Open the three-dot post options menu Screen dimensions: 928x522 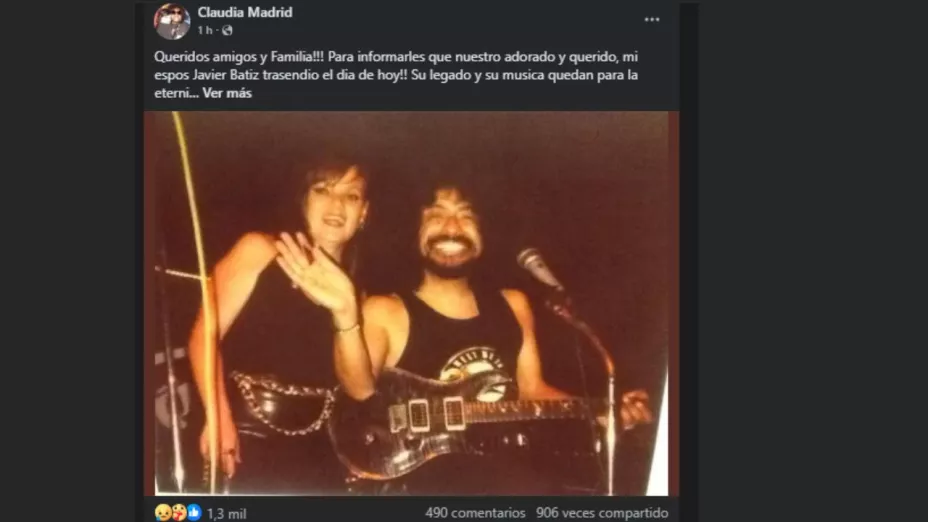pyautogui.click(x=652, y=20)
